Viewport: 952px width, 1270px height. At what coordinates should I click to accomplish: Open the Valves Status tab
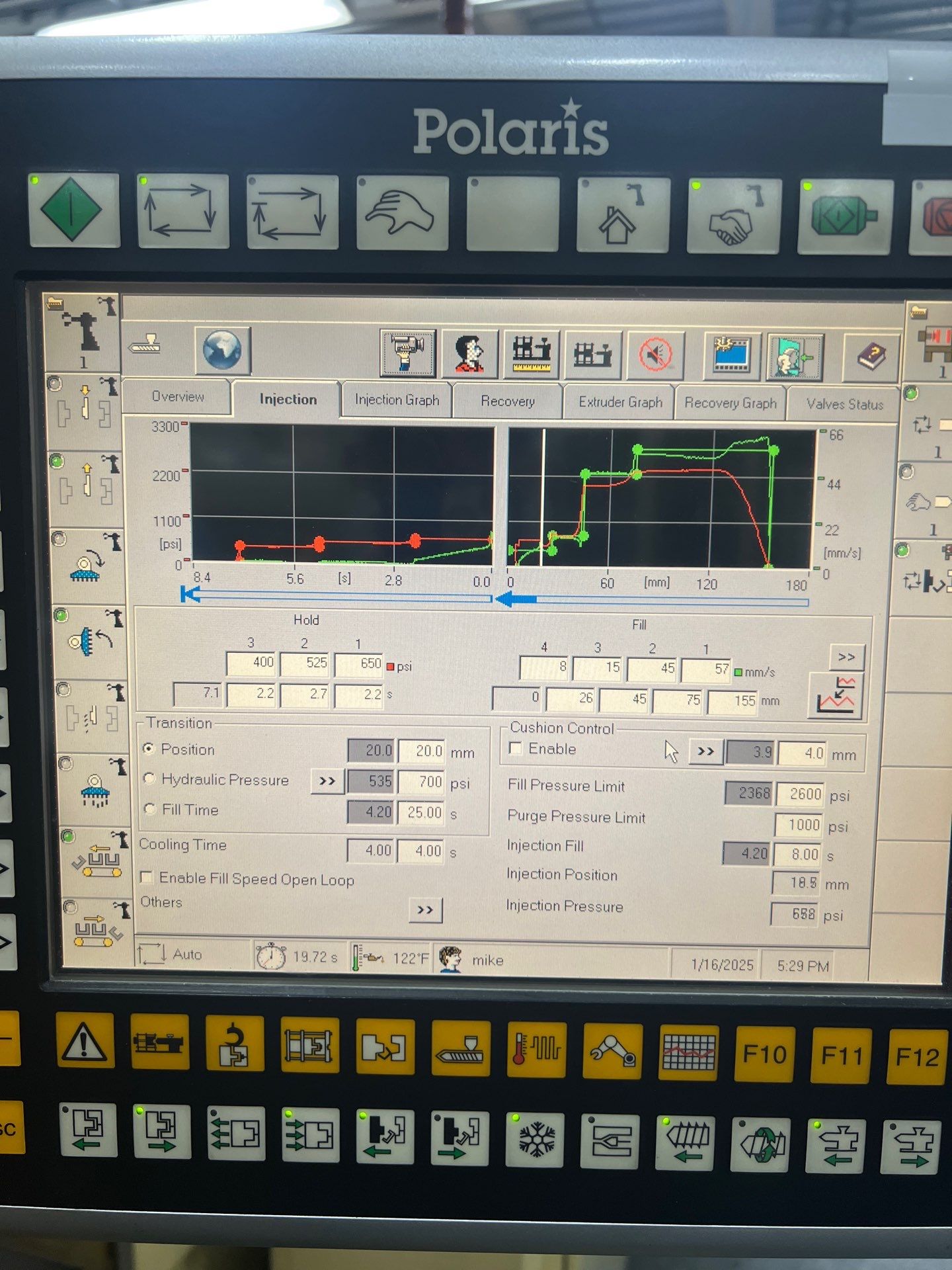[x=844, y=404]
